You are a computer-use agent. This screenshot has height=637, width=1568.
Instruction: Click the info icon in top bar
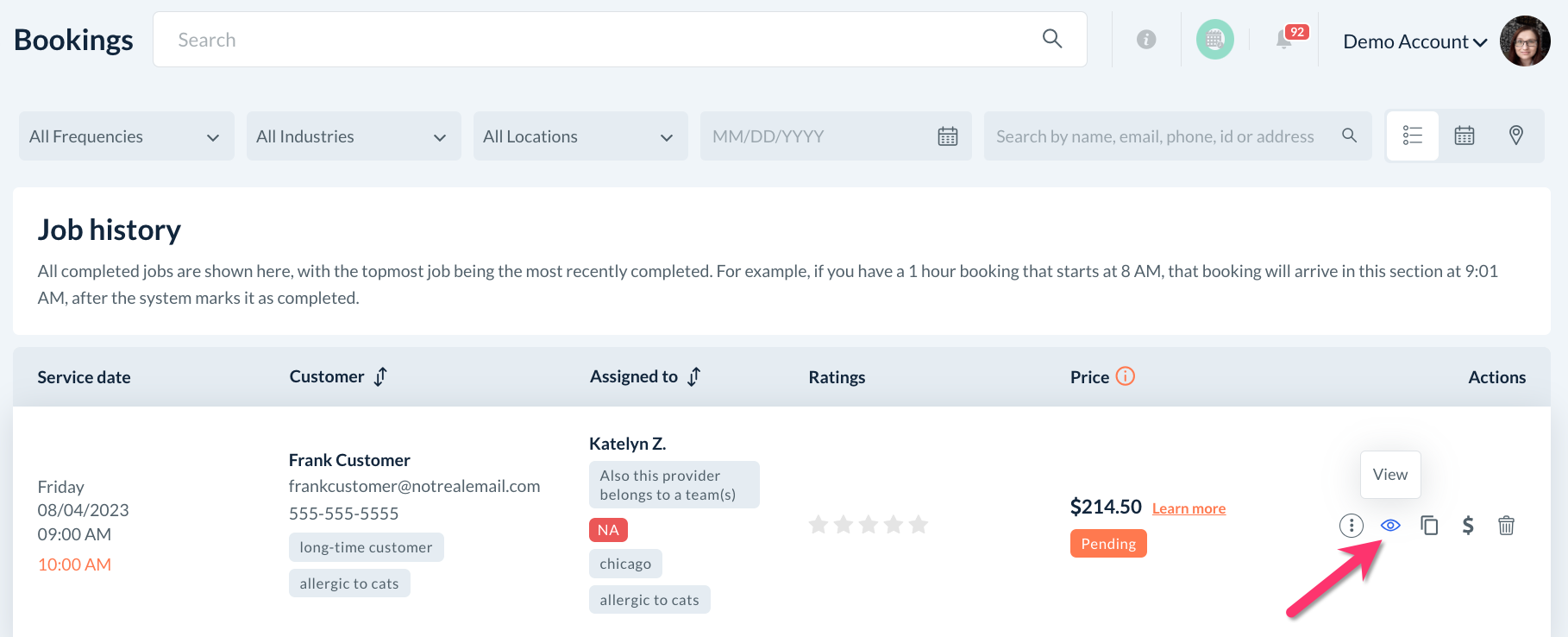1146,40
